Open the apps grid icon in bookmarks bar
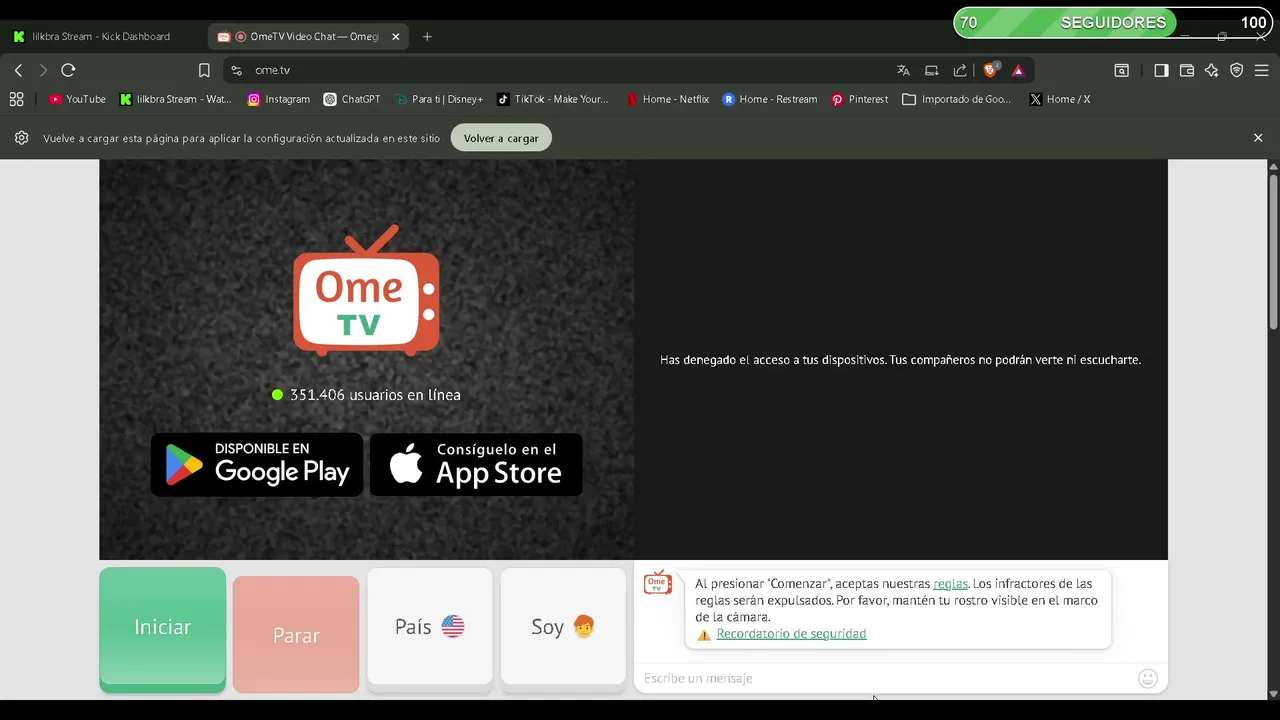Image resolution: width=1280 pixels, height=720 pixels. [x=16, y=99]
